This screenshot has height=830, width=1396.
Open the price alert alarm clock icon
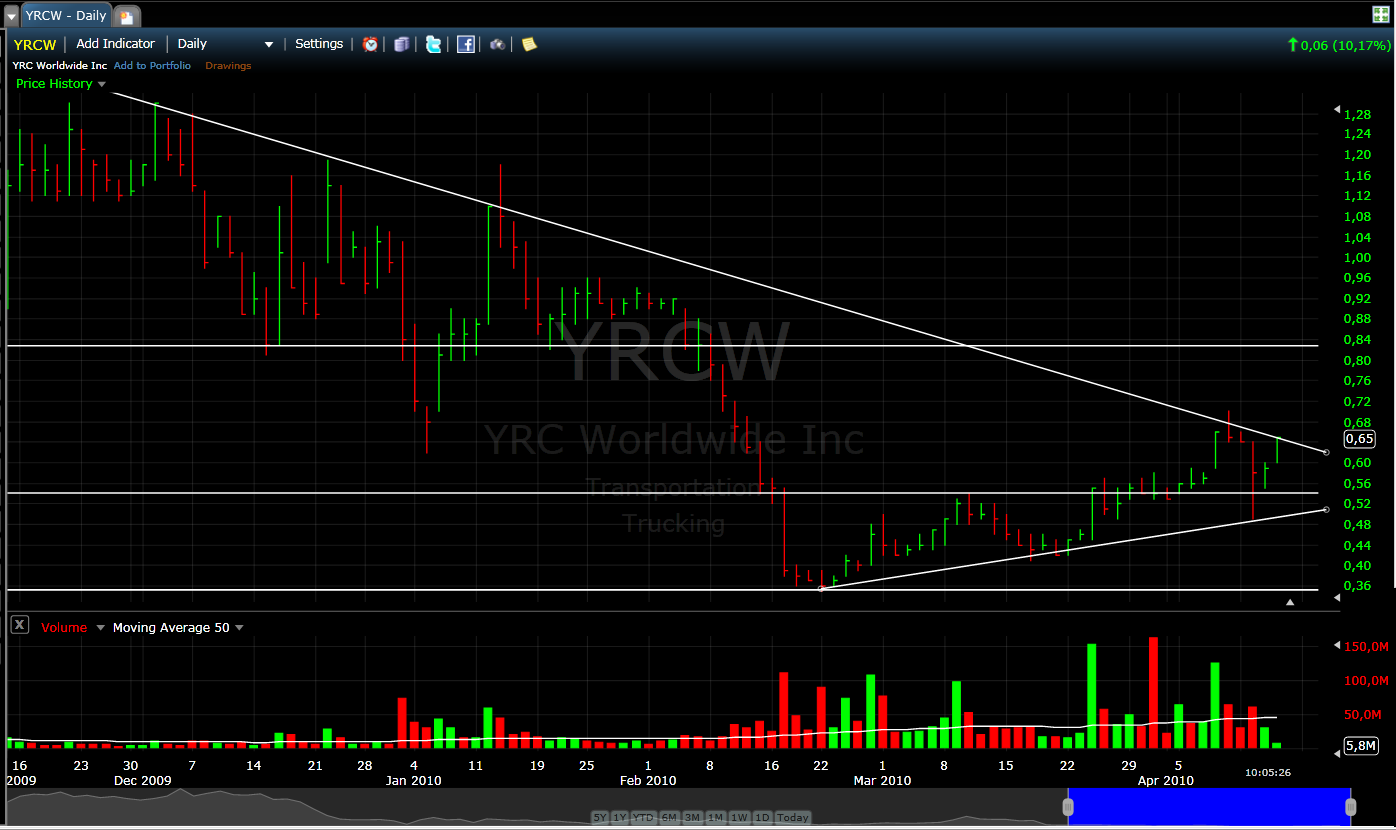[370, 44]
